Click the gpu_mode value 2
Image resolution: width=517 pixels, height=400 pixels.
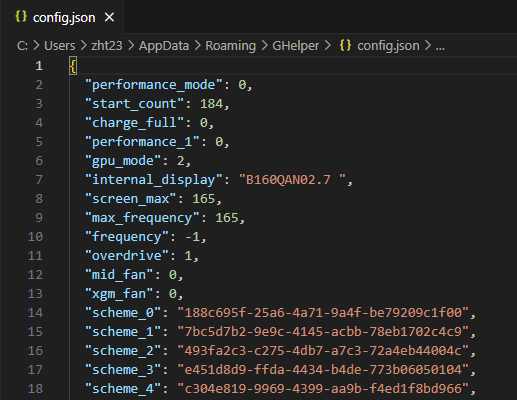[181, 161]
